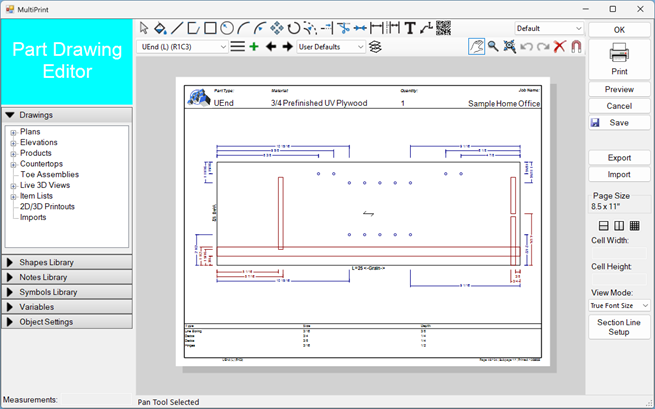Expand the Elevations tree node
655x409 pixels.
[13, 143]
